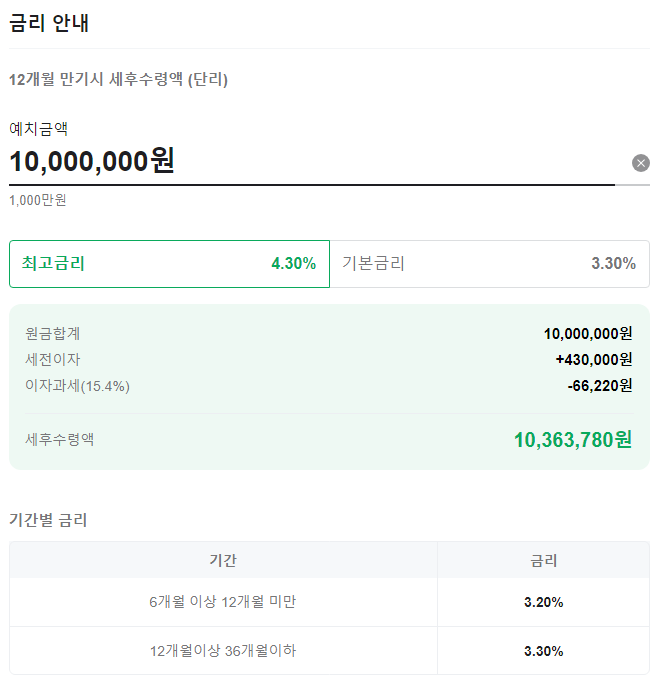Click the 세전이자 label
Viewport: 656px width, 690px height.
coord(53,360)
